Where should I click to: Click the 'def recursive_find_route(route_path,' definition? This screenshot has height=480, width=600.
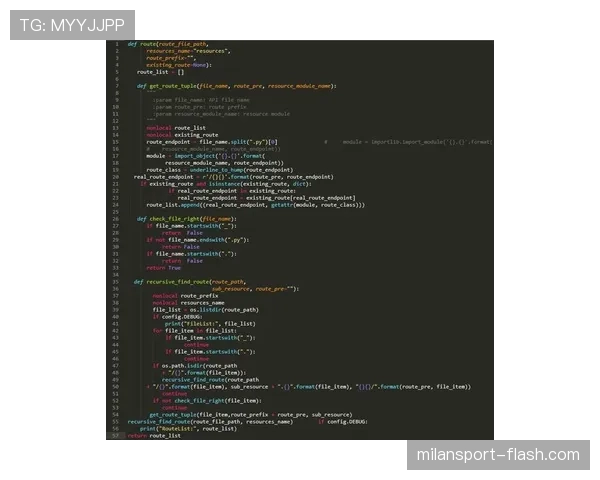[x=190, y=282]
